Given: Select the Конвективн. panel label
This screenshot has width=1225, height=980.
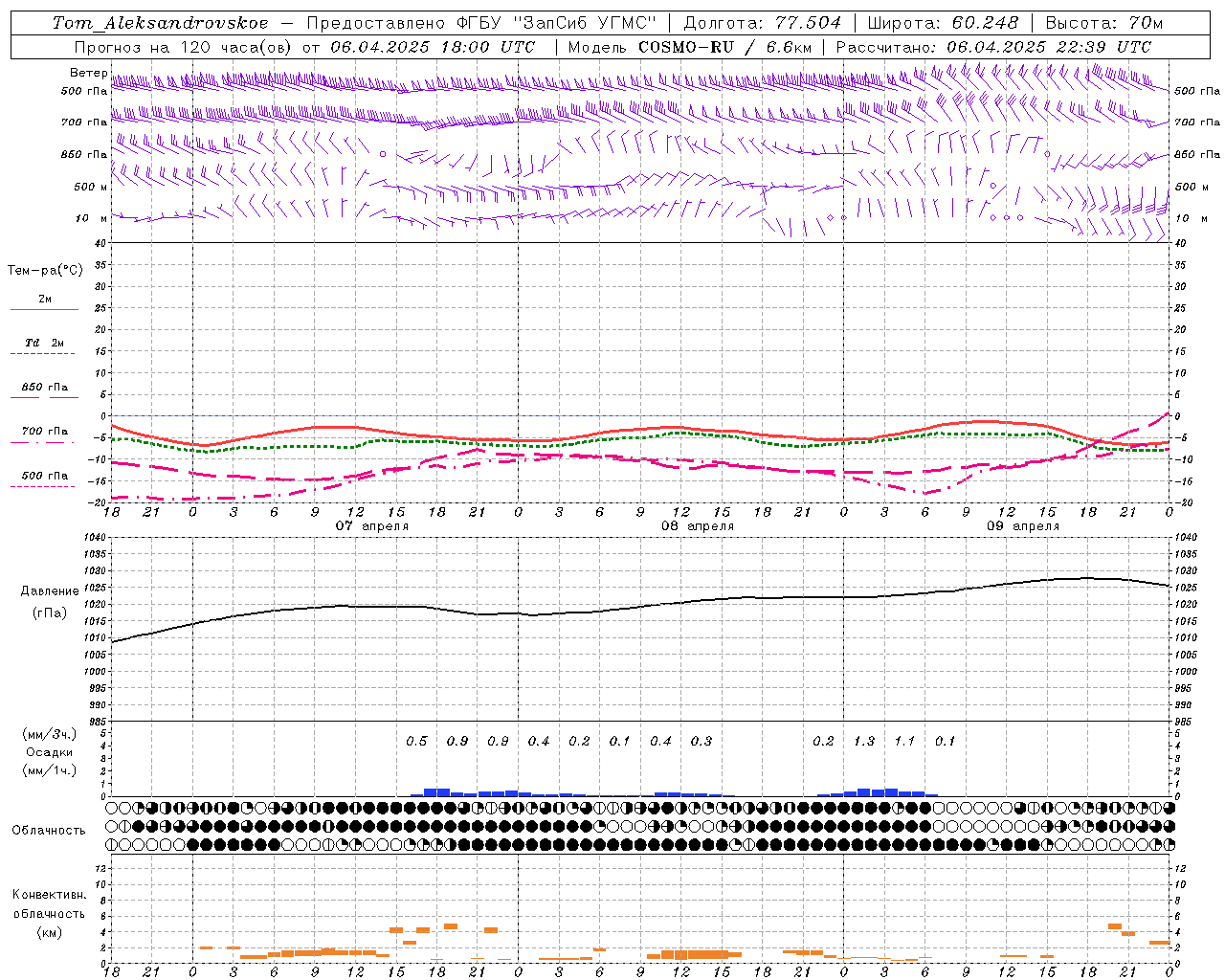Looking at the screenshot, I should pyautogui.click(x=49, y=895).
